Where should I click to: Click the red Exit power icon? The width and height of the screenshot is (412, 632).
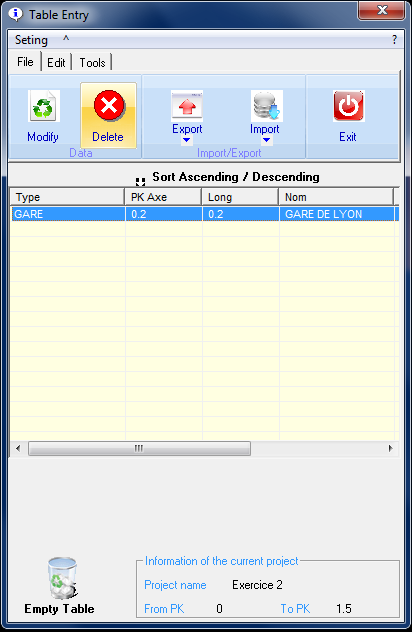(x=349, y=106)
